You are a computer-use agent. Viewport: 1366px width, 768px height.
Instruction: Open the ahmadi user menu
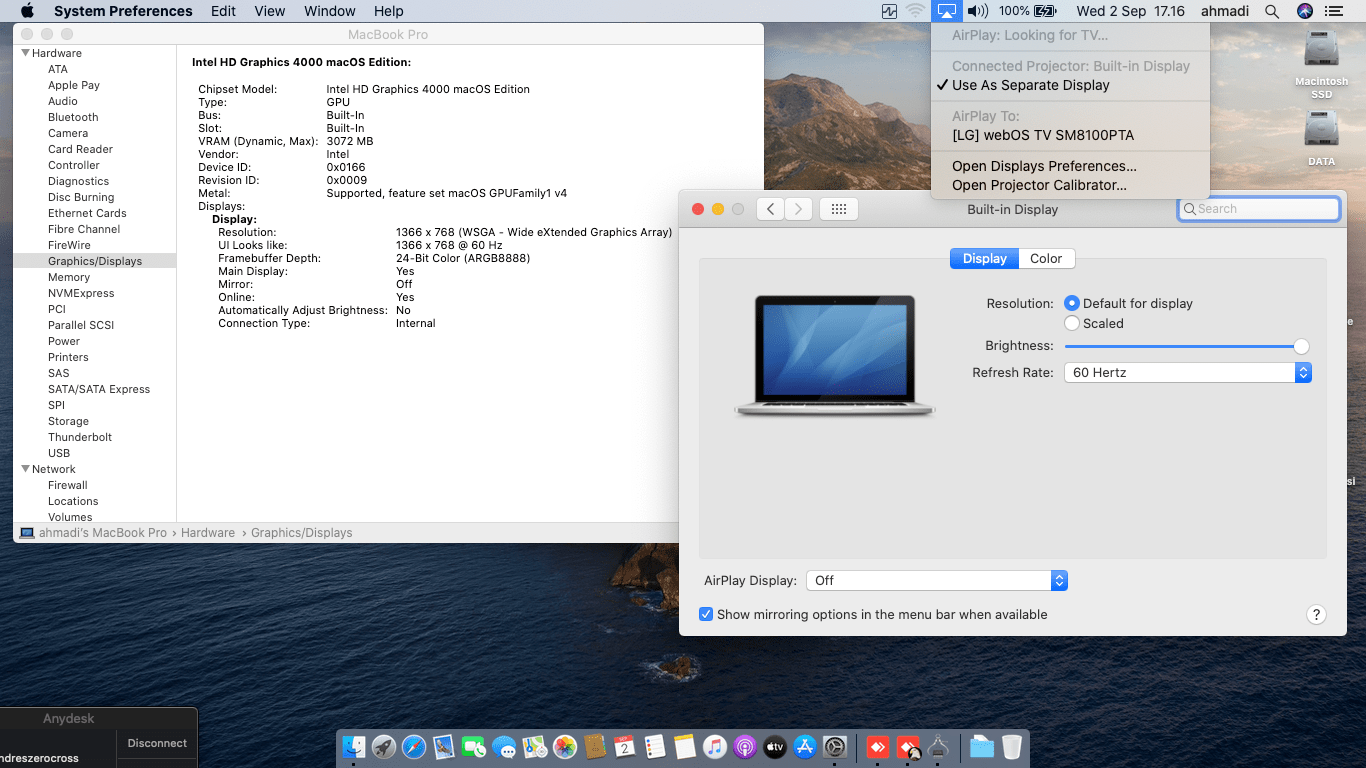tap(1223, 11)
